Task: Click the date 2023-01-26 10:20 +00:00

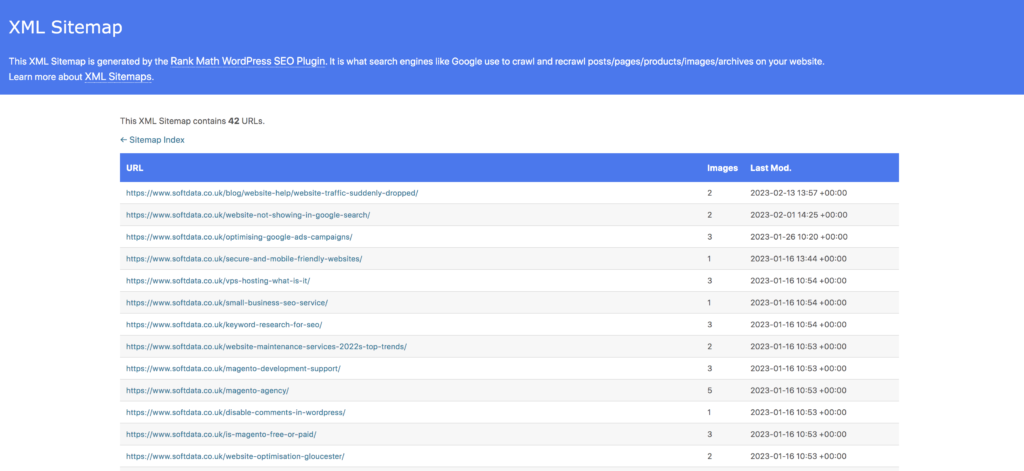Action: pyautogui.click(x=798, y=236)
